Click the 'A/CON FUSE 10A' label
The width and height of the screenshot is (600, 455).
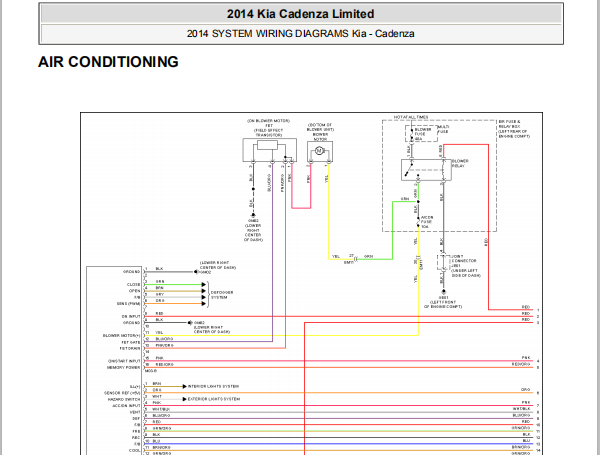point(427,222)
